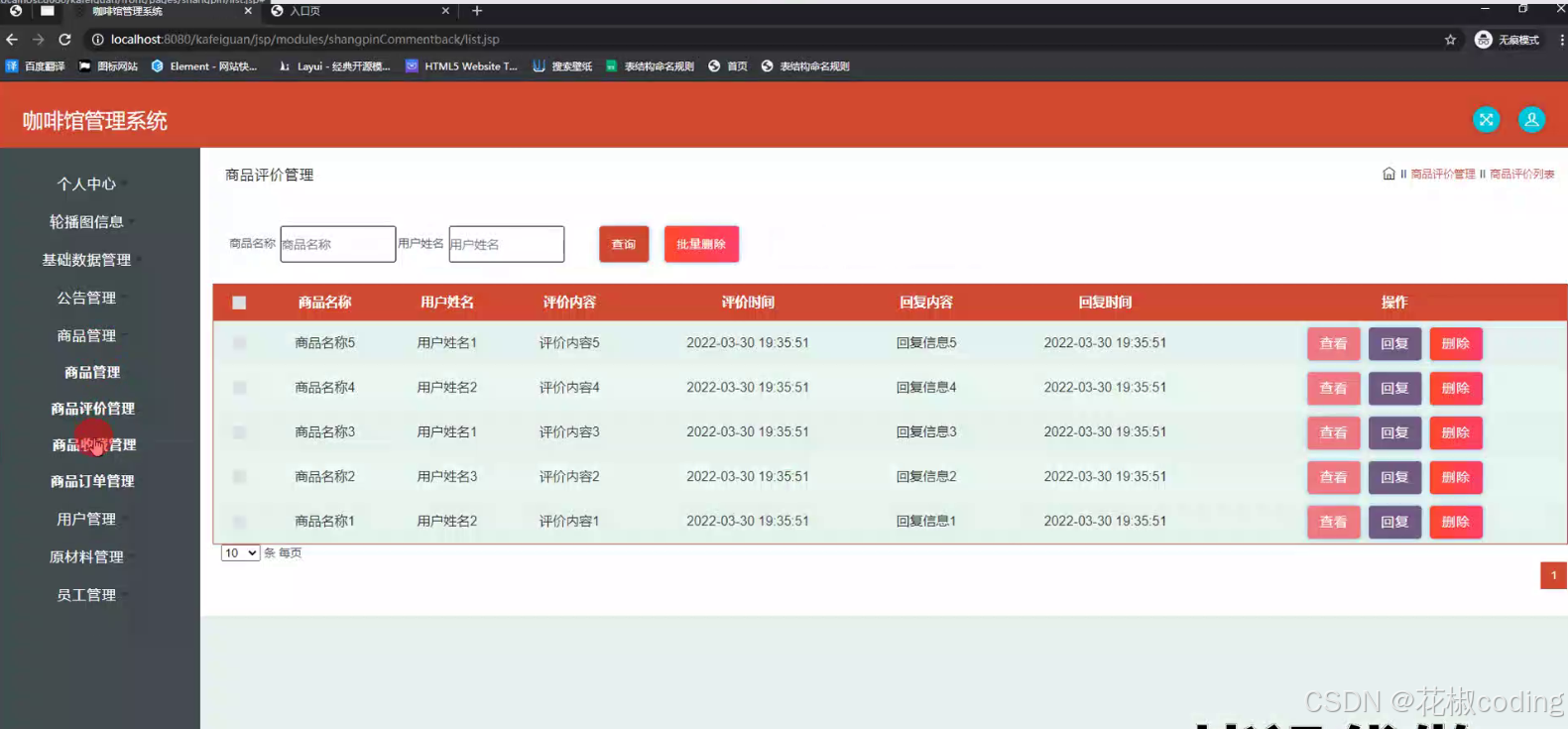Expand 用户管理 in the sidebar
Viewport: 1568px width, 729px height.
pos(87,519)
